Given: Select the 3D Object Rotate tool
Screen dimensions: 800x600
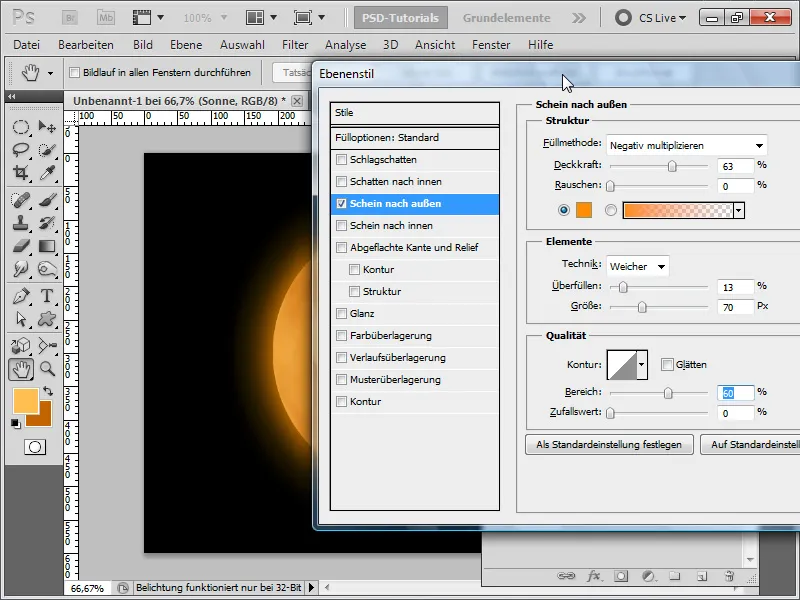Looking at the screenshot, I should click(x=20, y=346).
